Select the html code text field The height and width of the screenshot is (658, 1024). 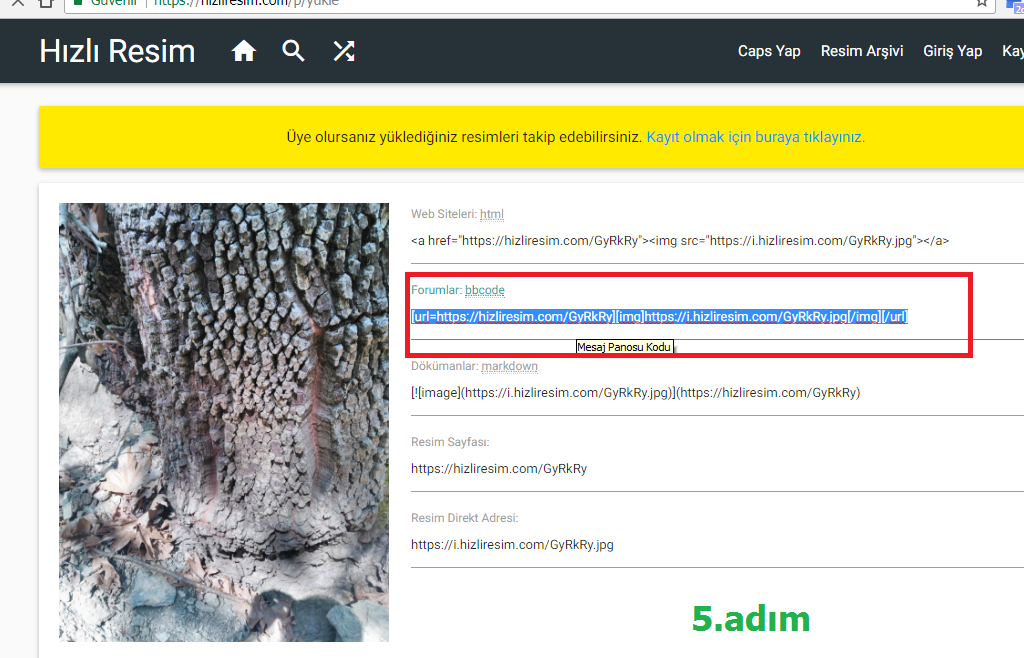point(717,241)
